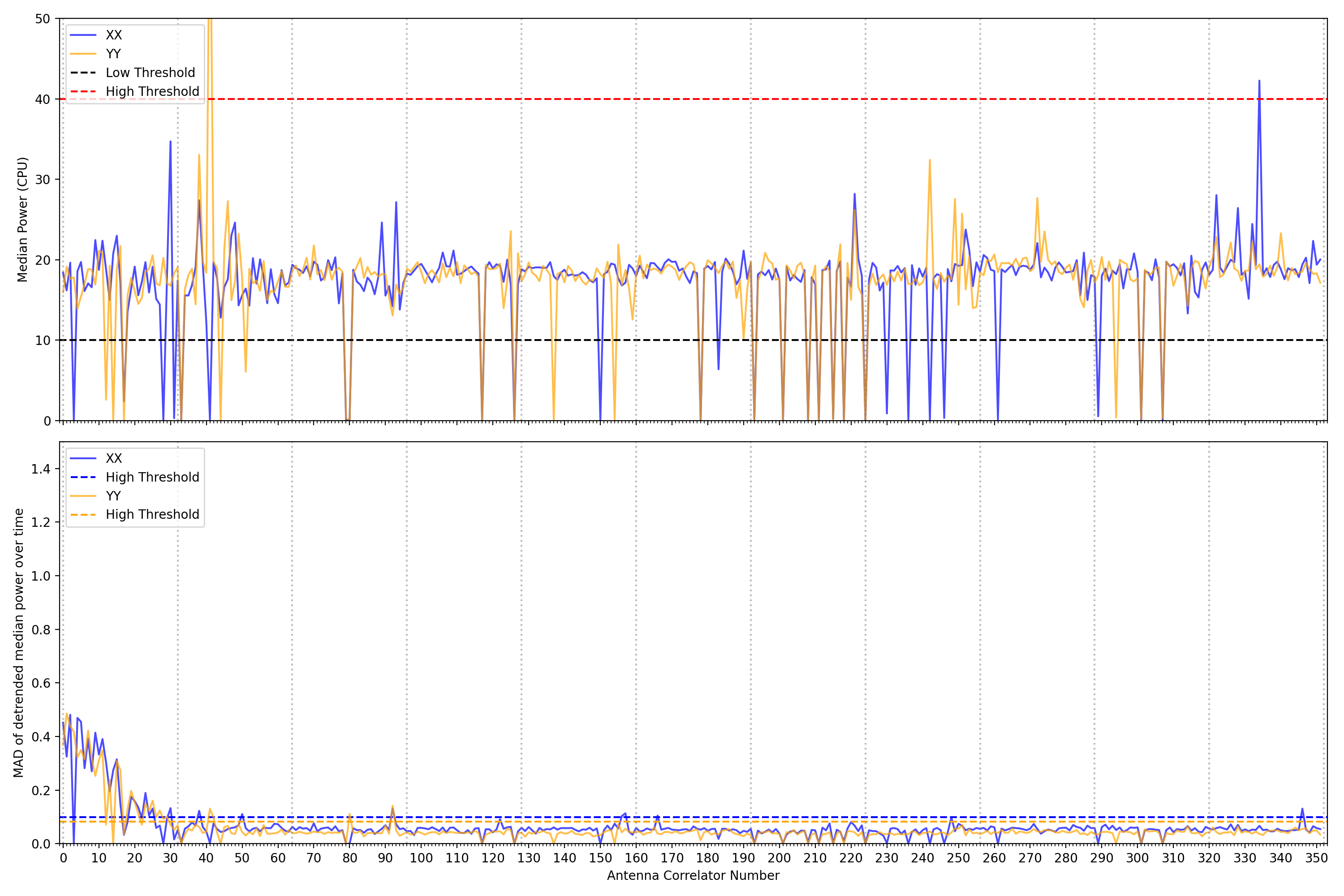Click the blue XX line swatch in bottom legend
This screenshot has height=896, width=1344.
click(83, 458)
